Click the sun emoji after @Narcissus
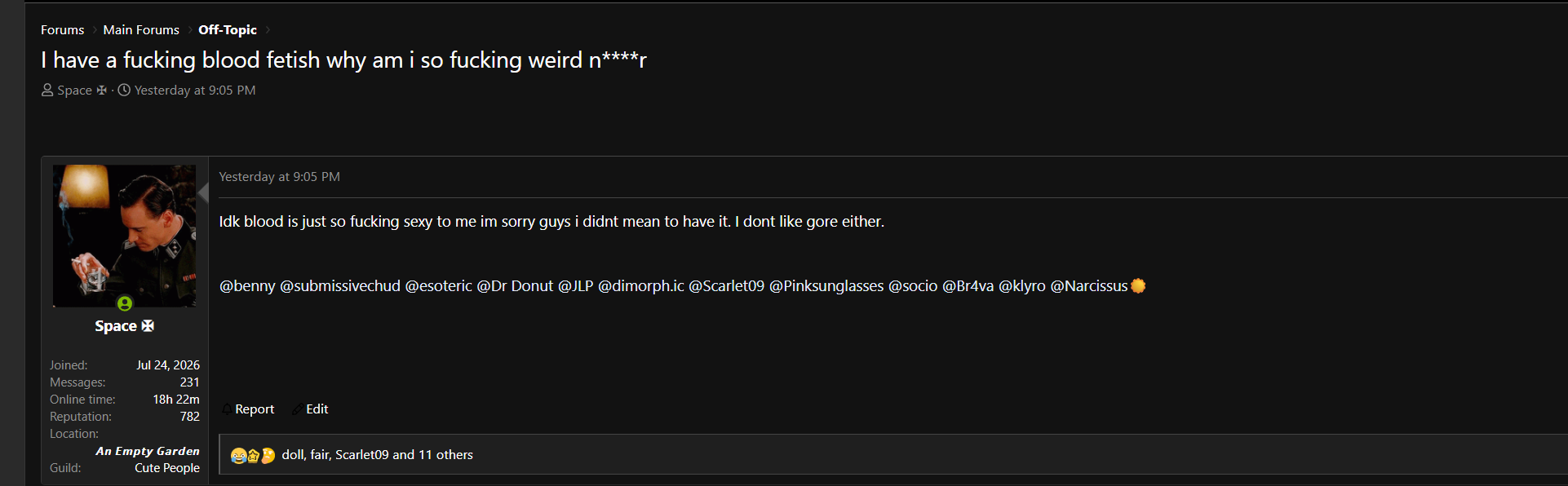Viewport: 1568px width, 486px height. (x=1138, y=285)
